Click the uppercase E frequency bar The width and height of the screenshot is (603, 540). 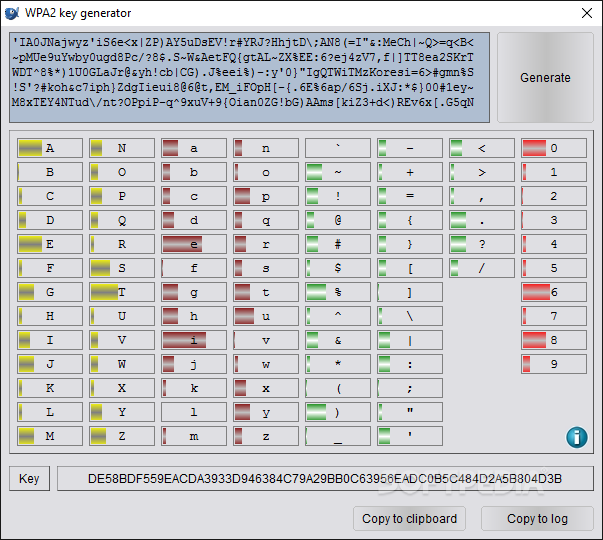[50, 244]
